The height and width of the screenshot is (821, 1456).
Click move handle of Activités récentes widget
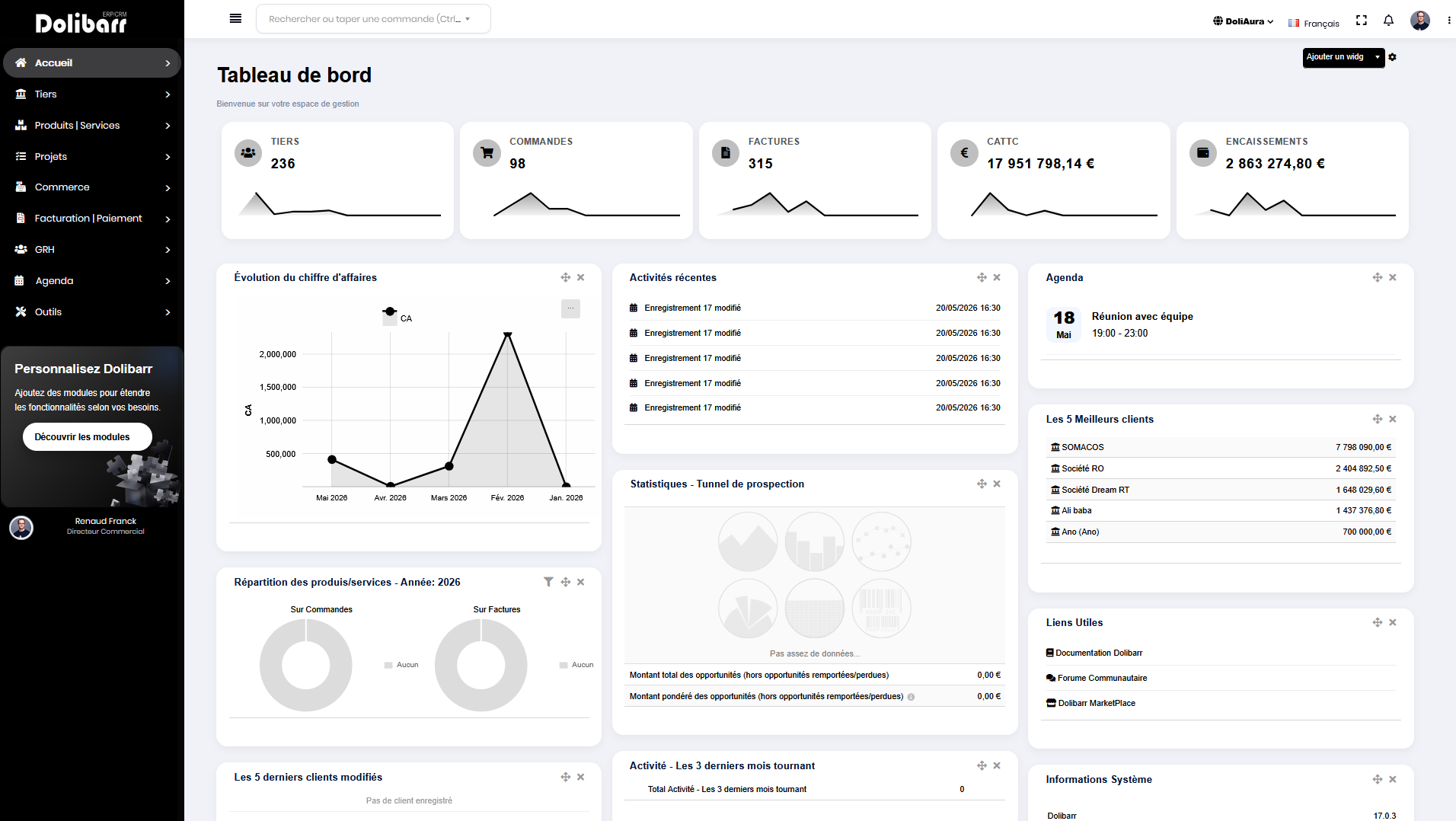coord(982,278)
